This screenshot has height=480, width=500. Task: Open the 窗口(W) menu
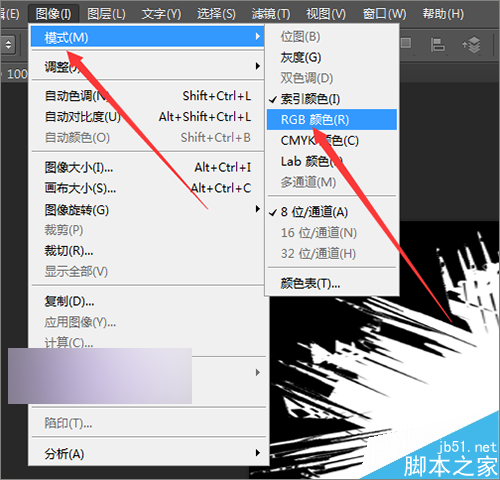(x=384, y=14)
